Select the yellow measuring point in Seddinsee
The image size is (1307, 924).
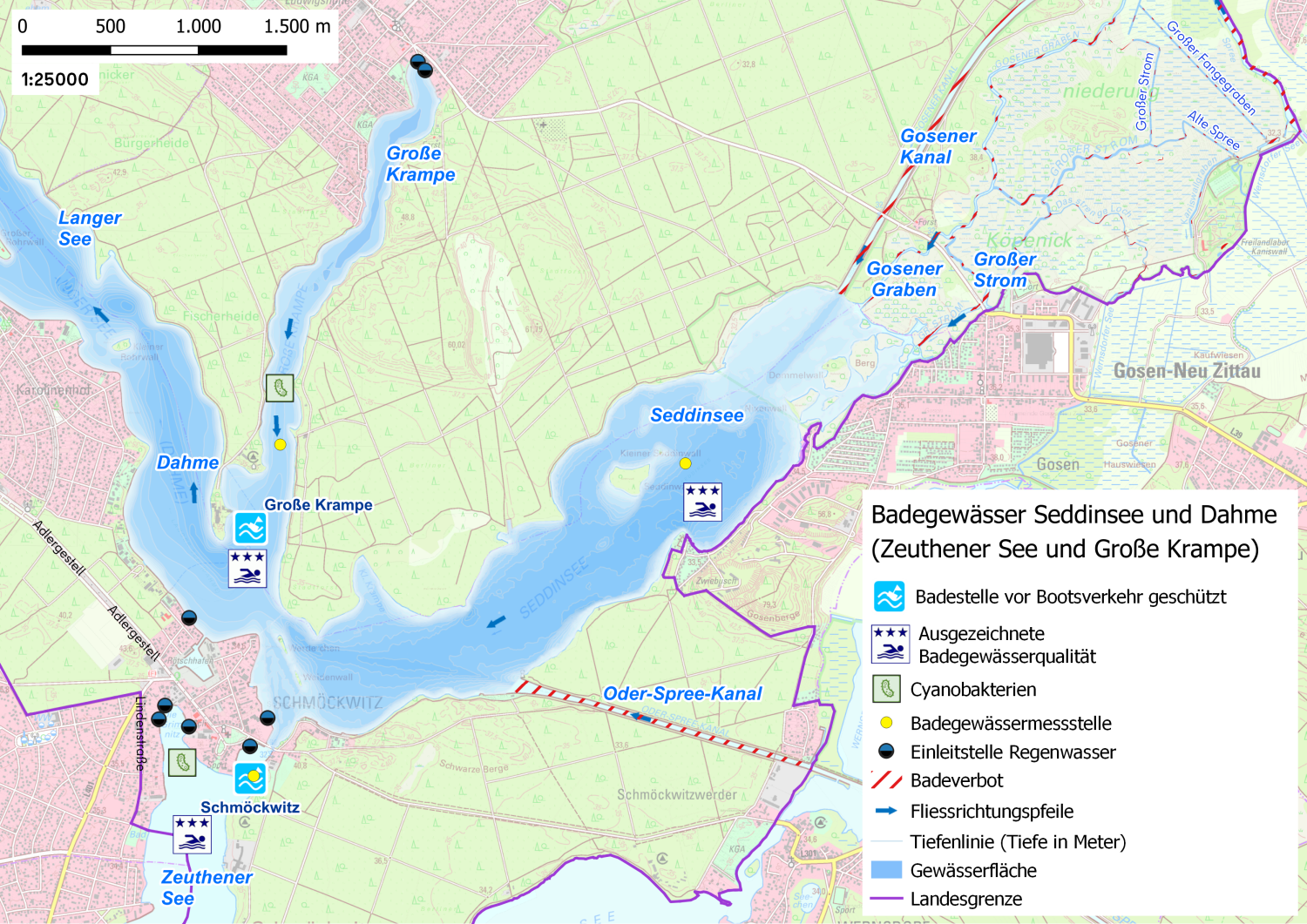pos(686,463)
